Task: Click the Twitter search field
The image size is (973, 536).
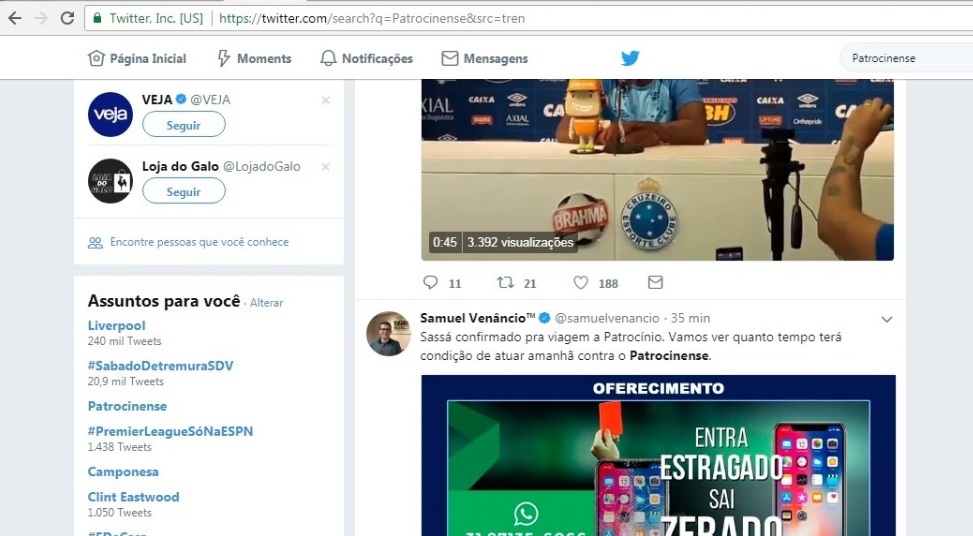Action: tap(905, 58)
